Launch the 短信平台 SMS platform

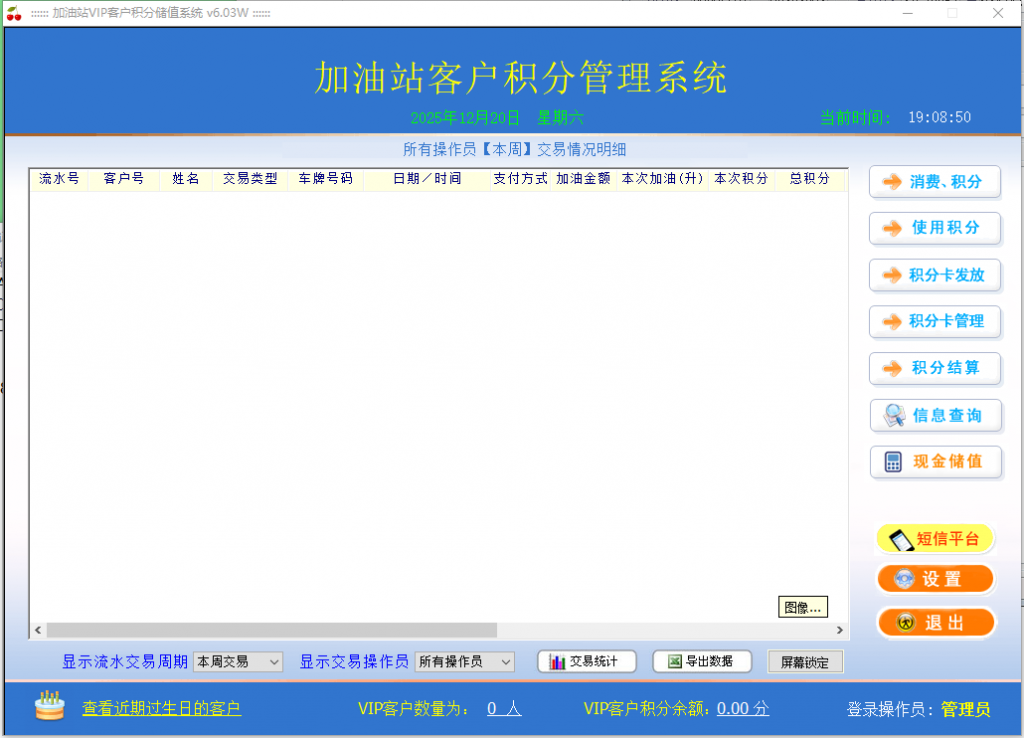coord(935,539)
